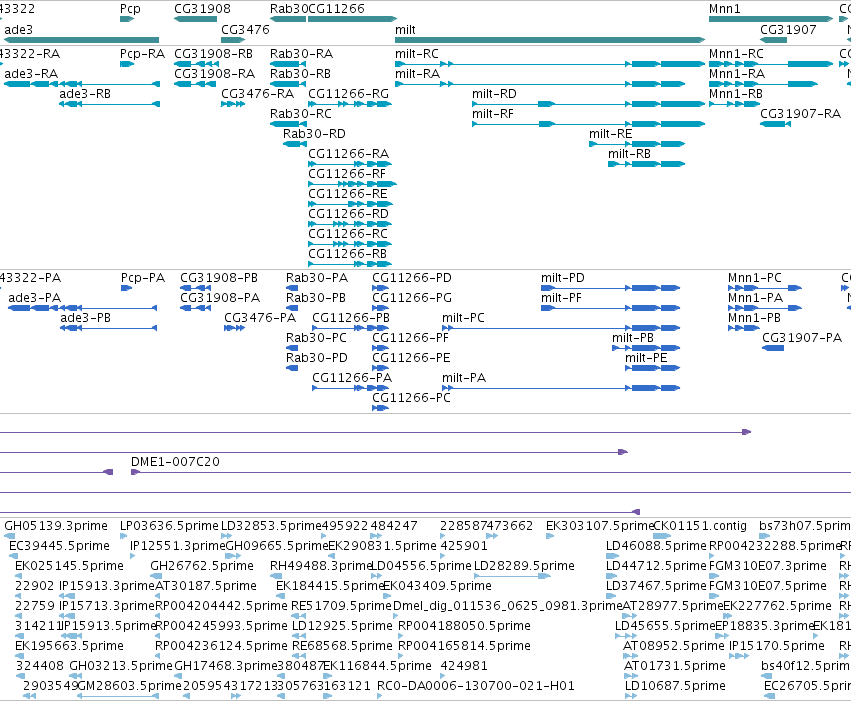
Task: Select the ade3-RB transcript
Action: 85,94
